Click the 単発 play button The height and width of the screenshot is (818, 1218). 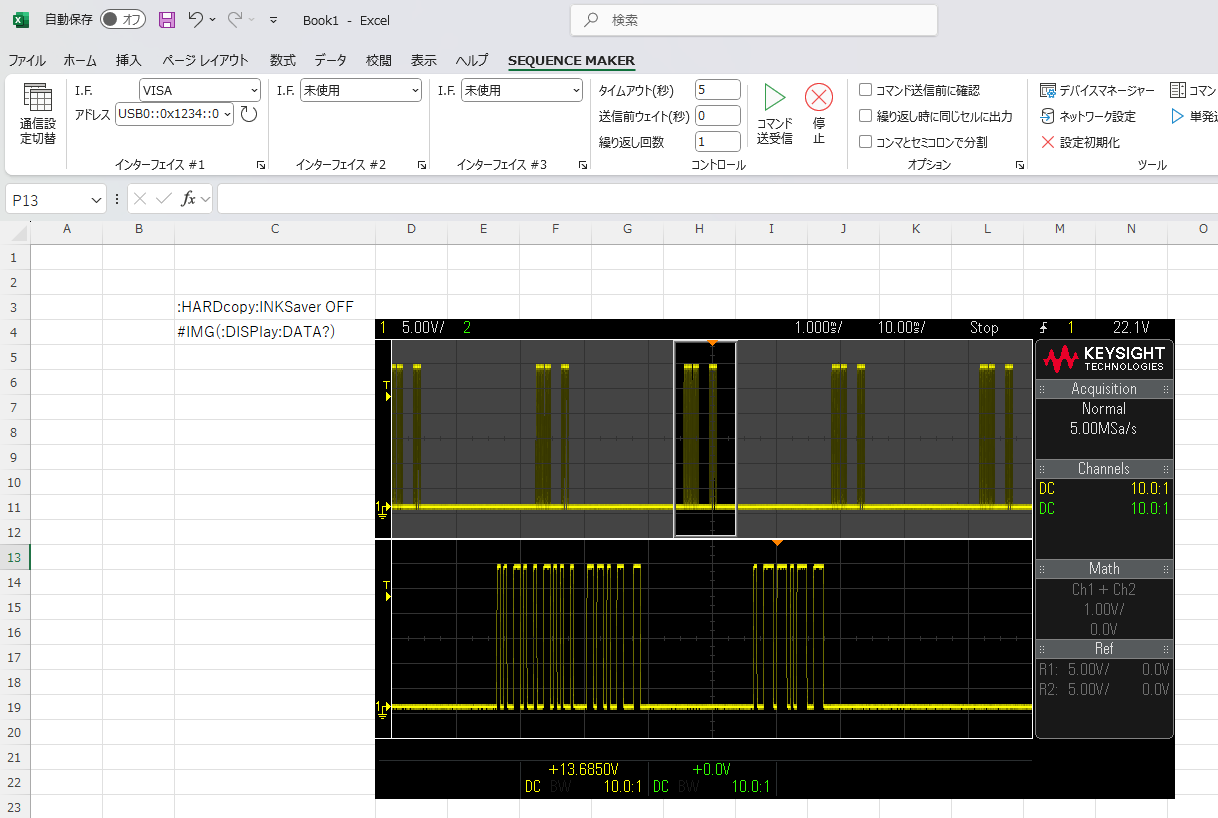pyautogui.click(x=1193, y=116)
